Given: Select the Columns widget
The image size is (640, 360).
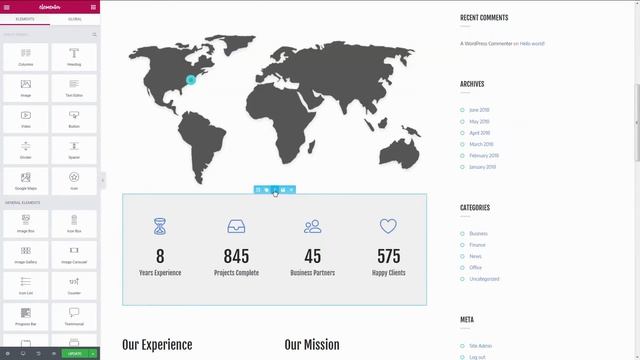Looking at the screenshot, I should [26, 57].
